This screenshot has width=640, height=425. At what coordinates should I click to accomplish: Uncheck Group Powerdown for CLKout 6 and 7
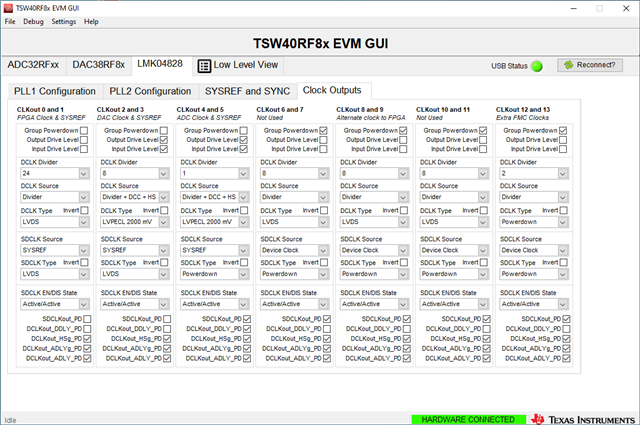pos(323,131)
